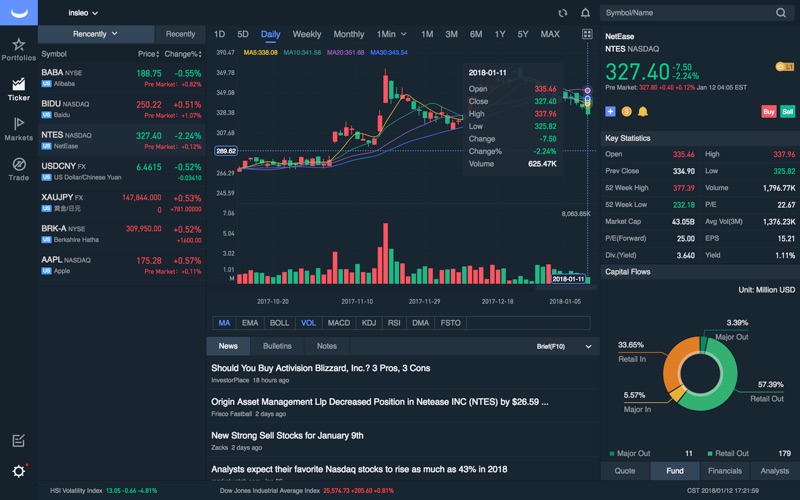Screen dimensions: 800x500
Task: Set chart range to 1M
Action: click(427, 34)
